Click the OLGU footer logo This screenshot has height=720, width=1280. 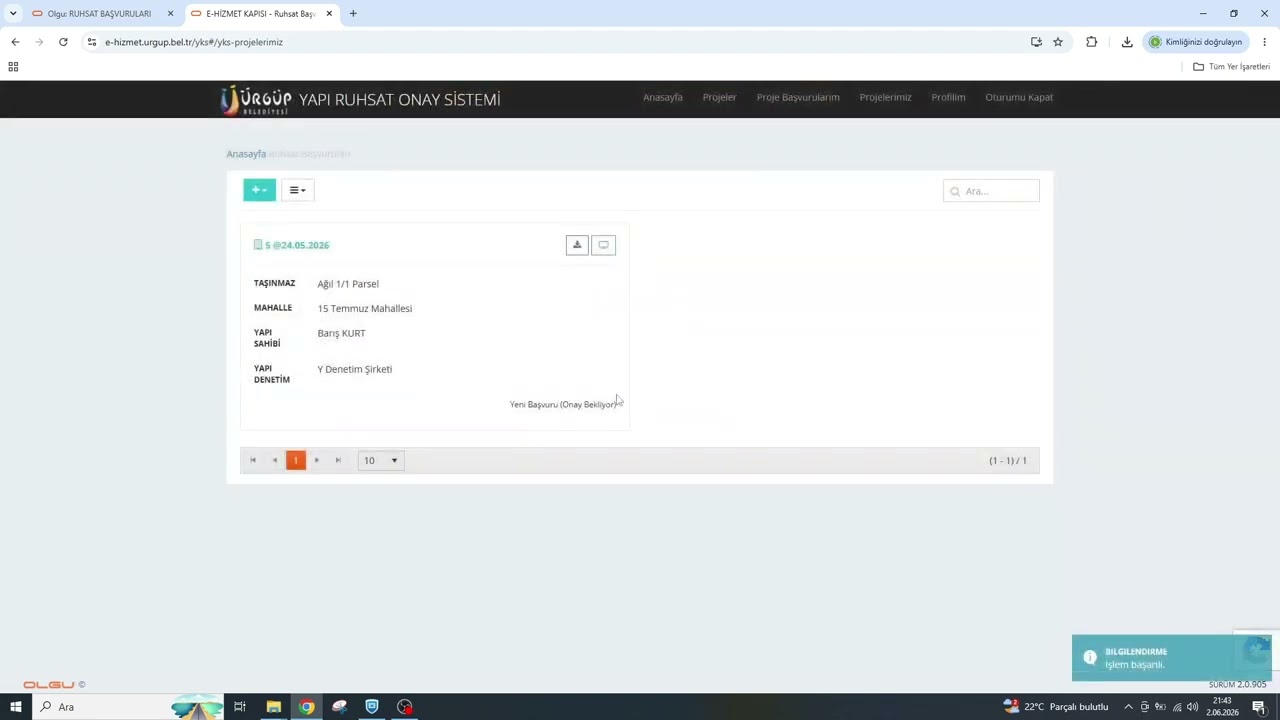(49, 685)
